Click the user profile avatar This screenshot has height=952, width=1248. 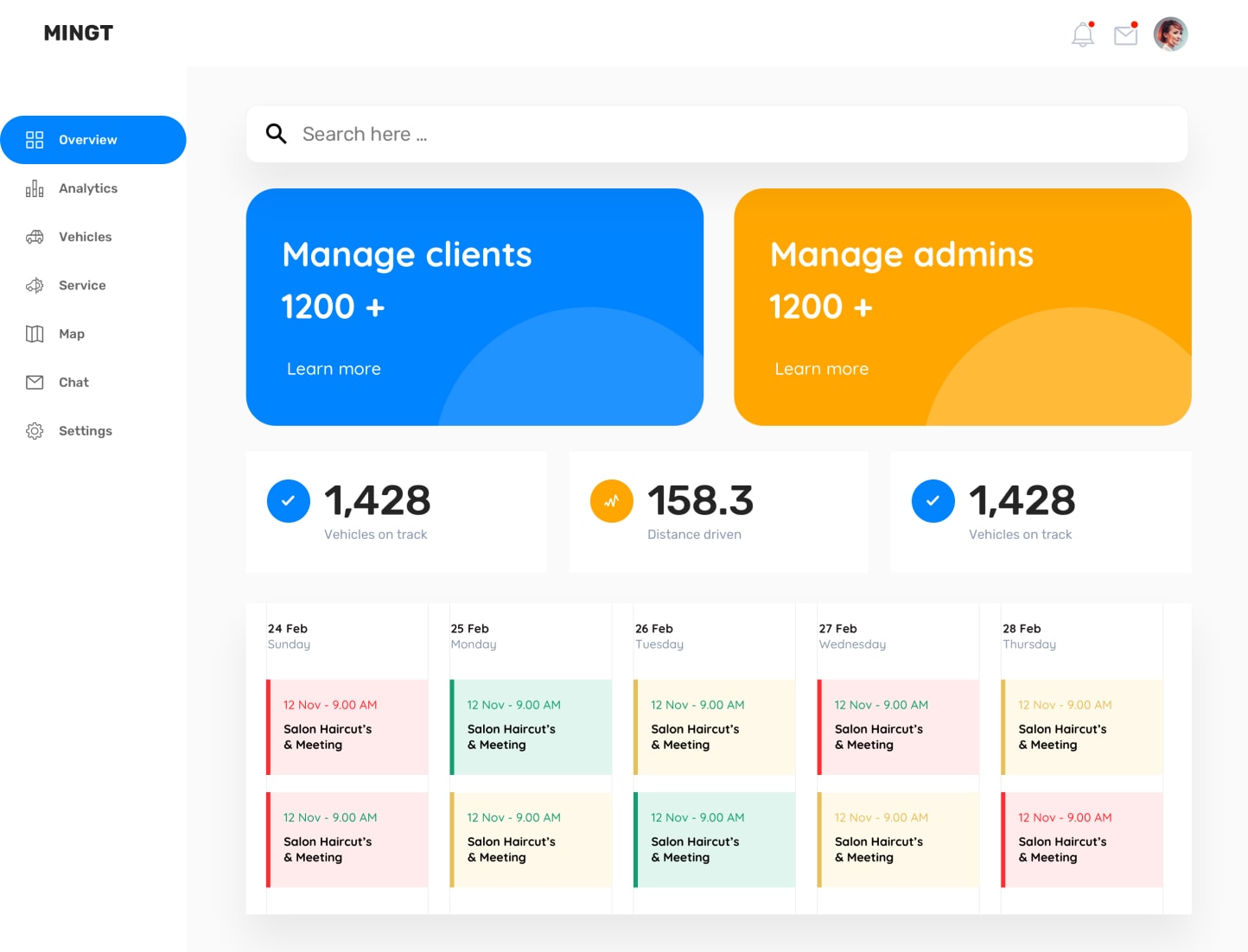[x=1170, y=35]
